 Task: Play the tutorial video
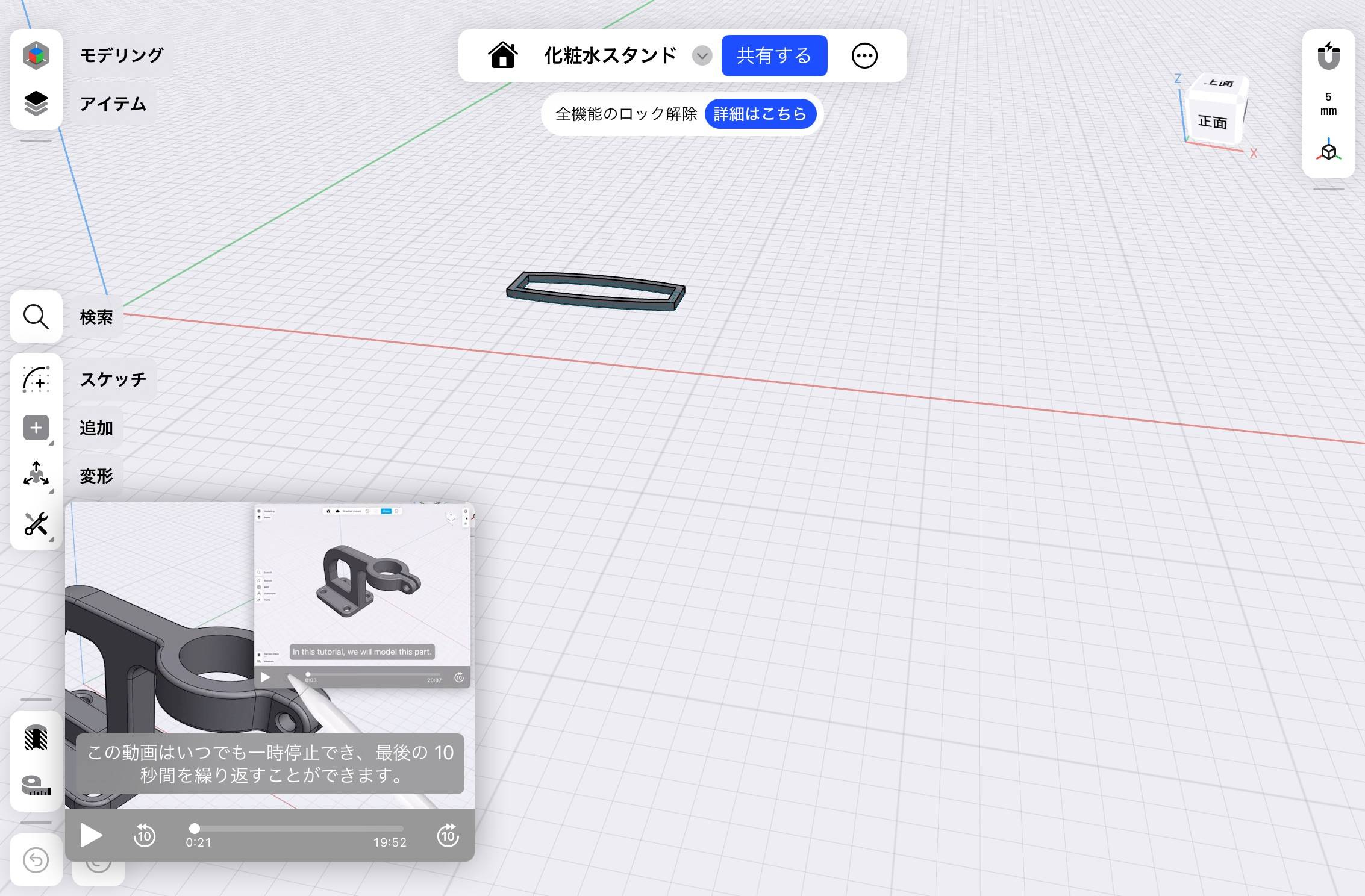[90, 835]
